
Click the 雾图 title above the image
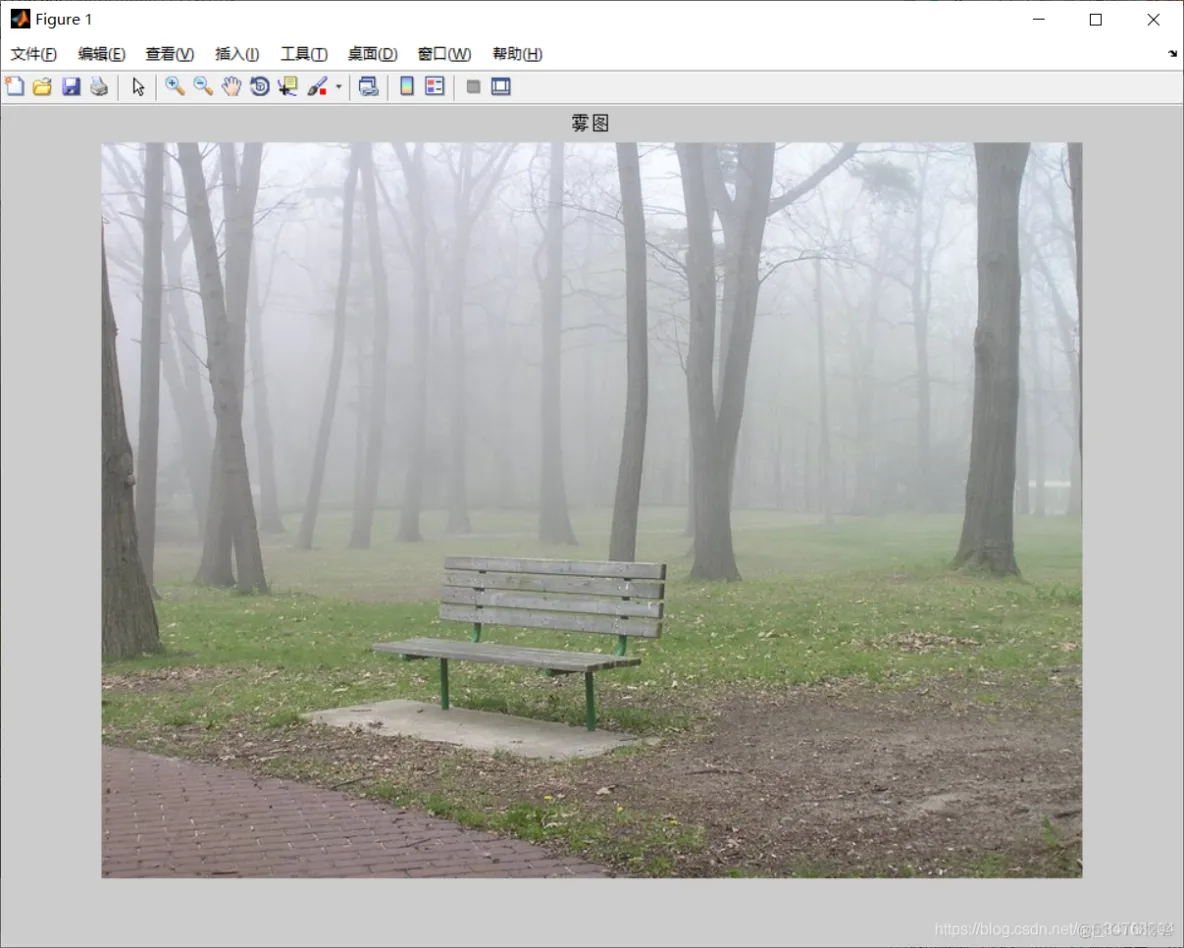pos(590,123)
